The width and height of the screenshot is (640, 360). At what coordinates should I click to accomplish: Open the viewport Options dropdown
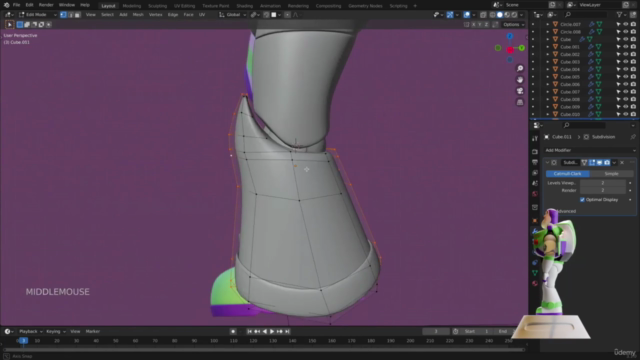pos(513,24)
